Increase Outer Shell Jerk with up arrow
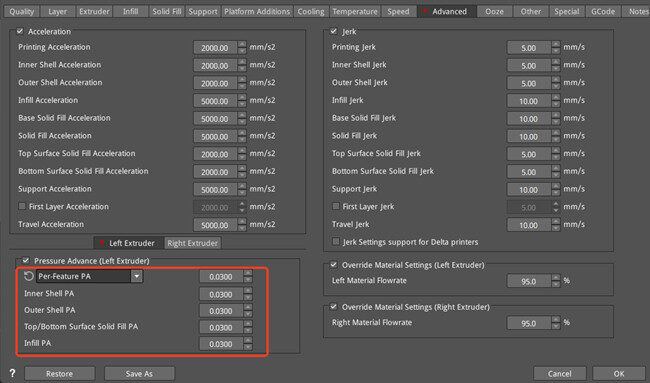The image size is (650, 383). point(556,80)
